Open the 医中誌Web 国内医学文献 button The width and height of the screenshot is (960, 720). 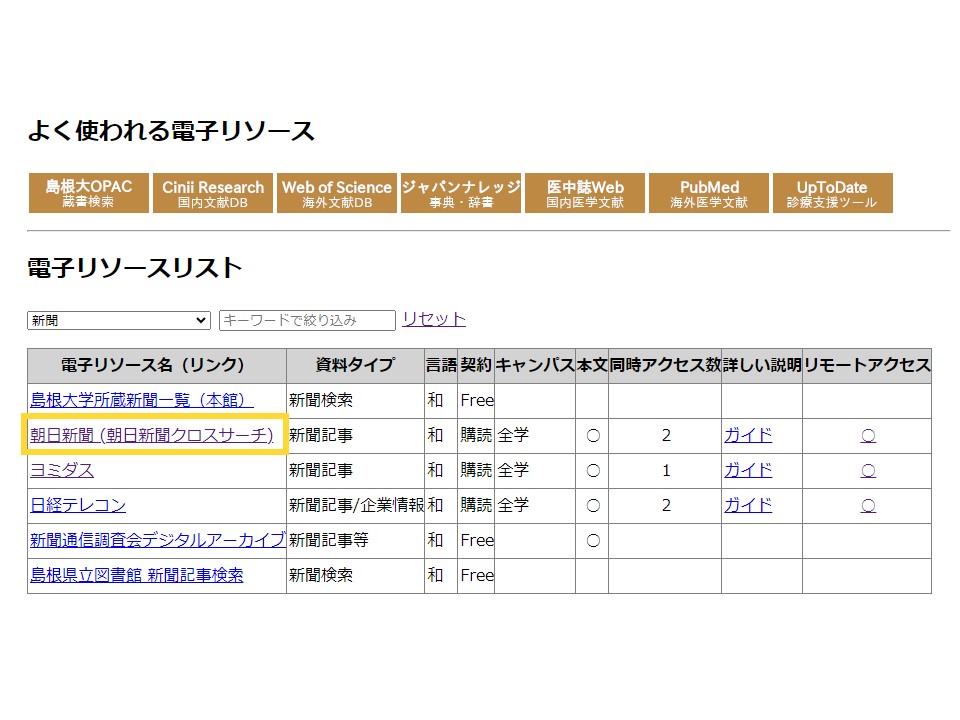pyautogui.click(x=585, y=193)
